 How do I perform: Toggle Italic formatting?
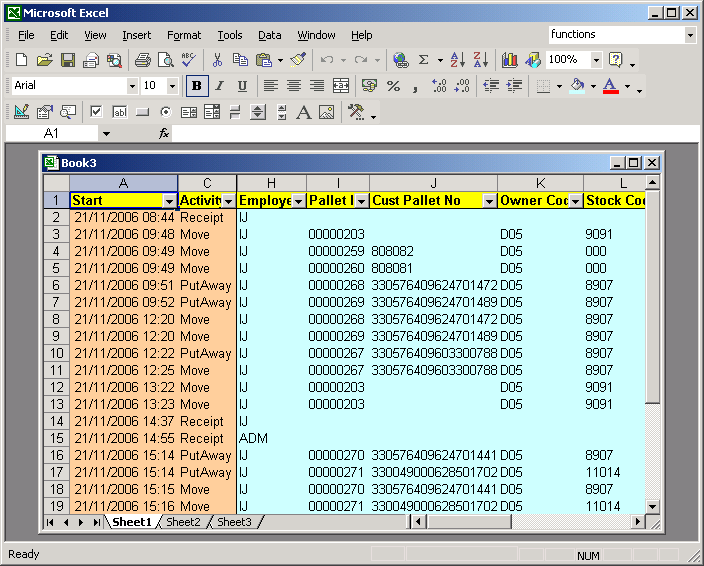click(x=220, y=86)
